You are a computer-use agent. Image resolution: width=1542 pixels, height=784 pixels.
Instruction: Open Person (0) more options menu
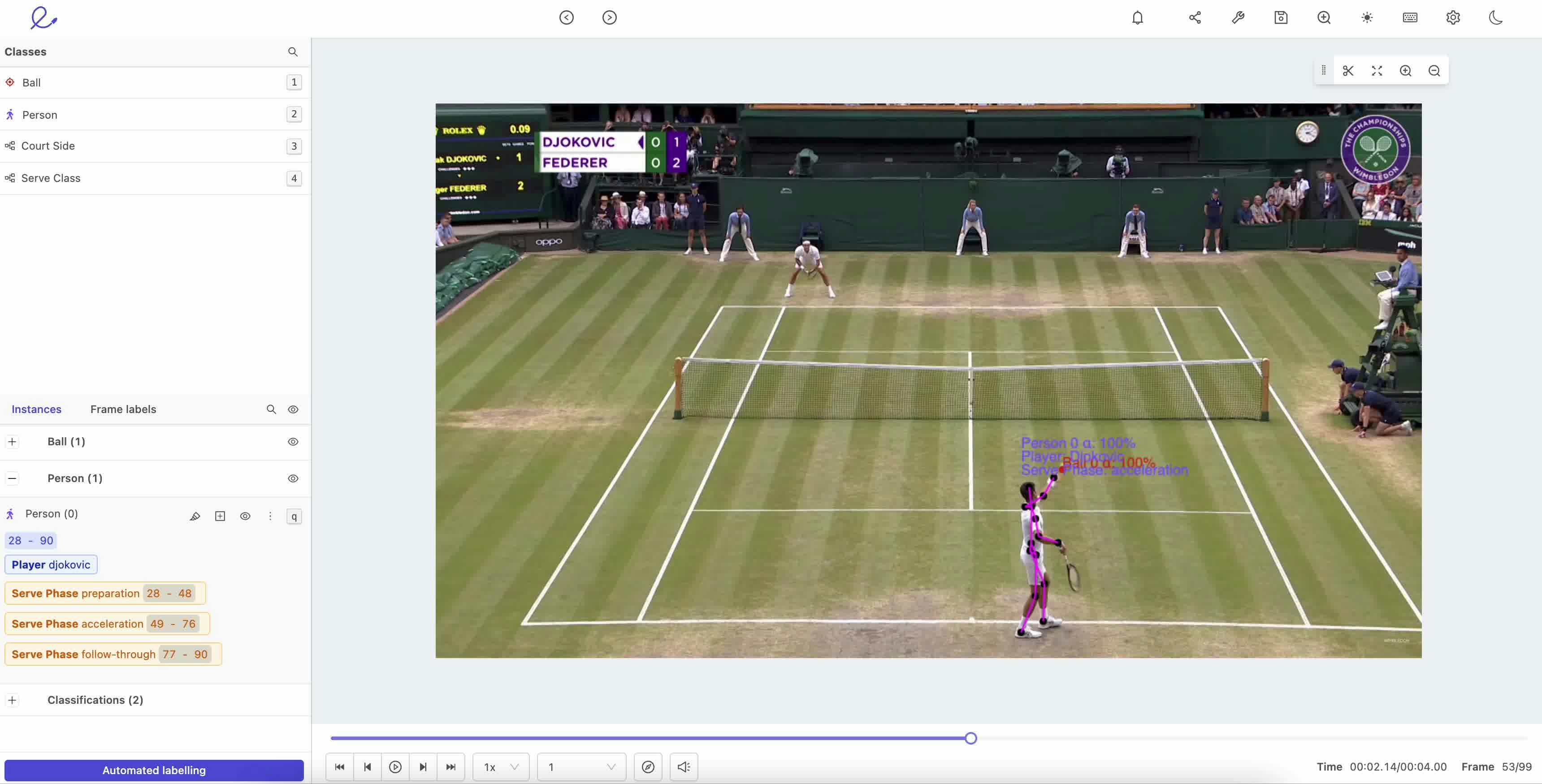pos(270,516)
